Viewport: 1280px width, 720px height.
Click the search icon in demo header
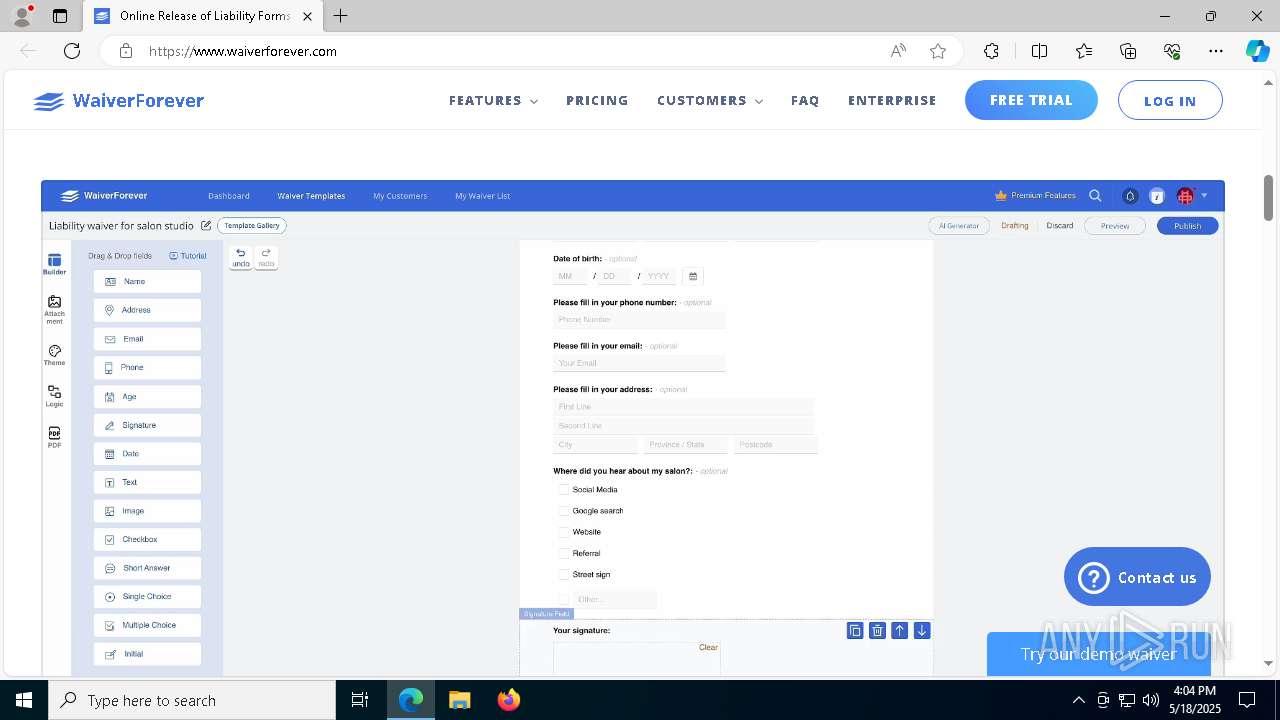[x=1095, y=196]
